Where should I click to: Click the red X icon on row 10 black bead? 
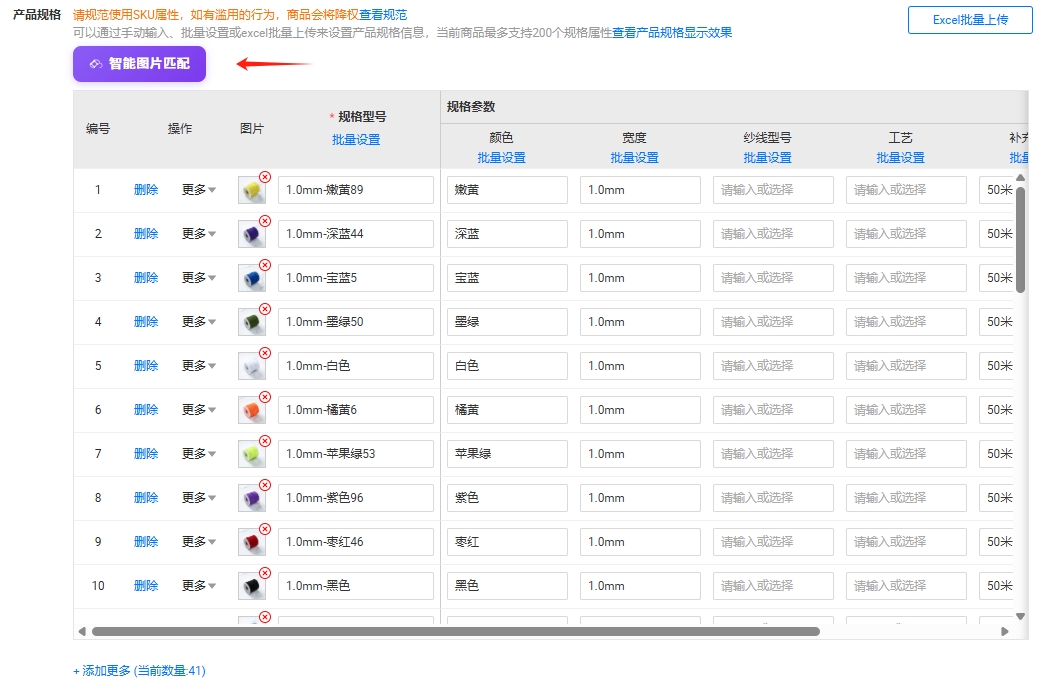coord(264,572)
